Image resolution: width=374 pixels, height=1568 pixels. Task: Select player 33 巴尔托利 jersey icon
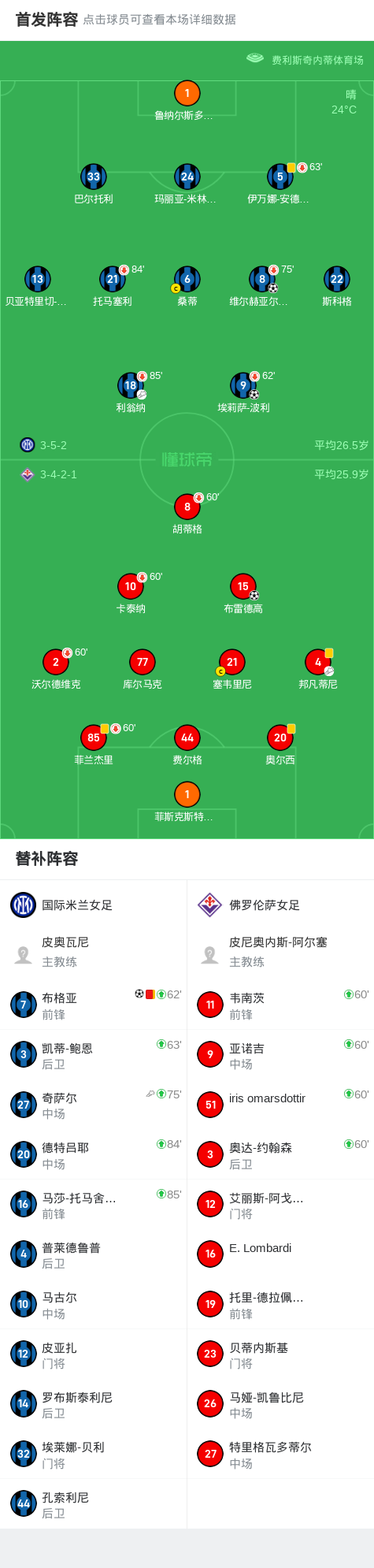click(94, 176)
